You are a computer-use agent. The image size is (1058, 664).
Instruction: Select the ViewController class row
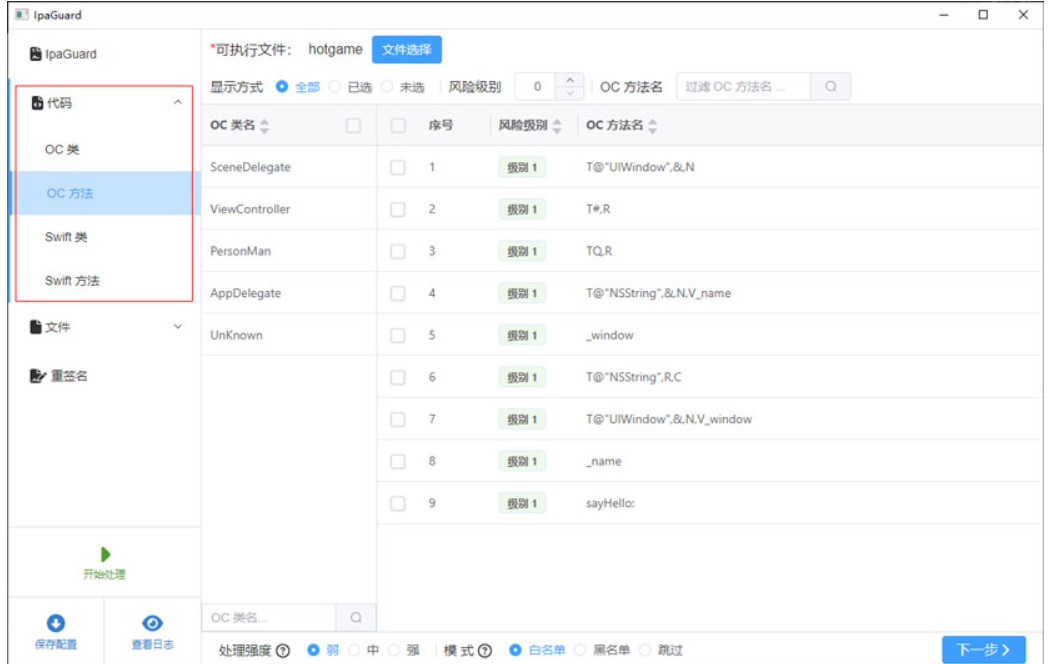click(289, 209)
